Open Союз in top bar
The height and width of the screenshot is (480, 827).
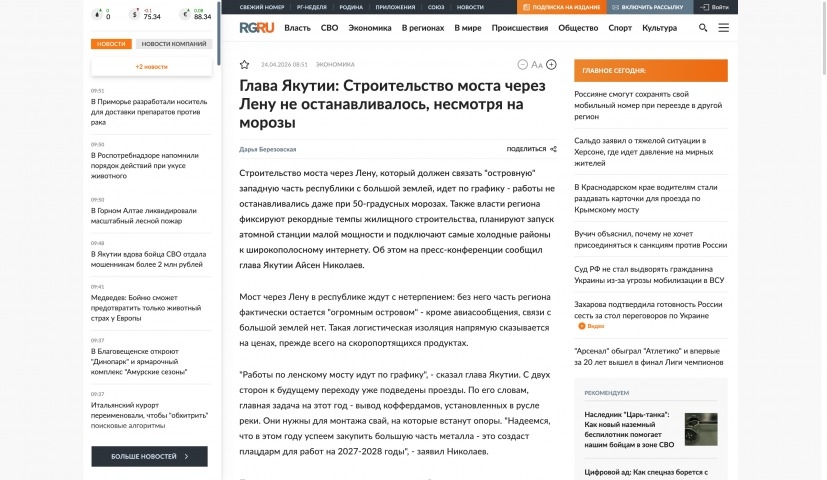coord(436,7)
